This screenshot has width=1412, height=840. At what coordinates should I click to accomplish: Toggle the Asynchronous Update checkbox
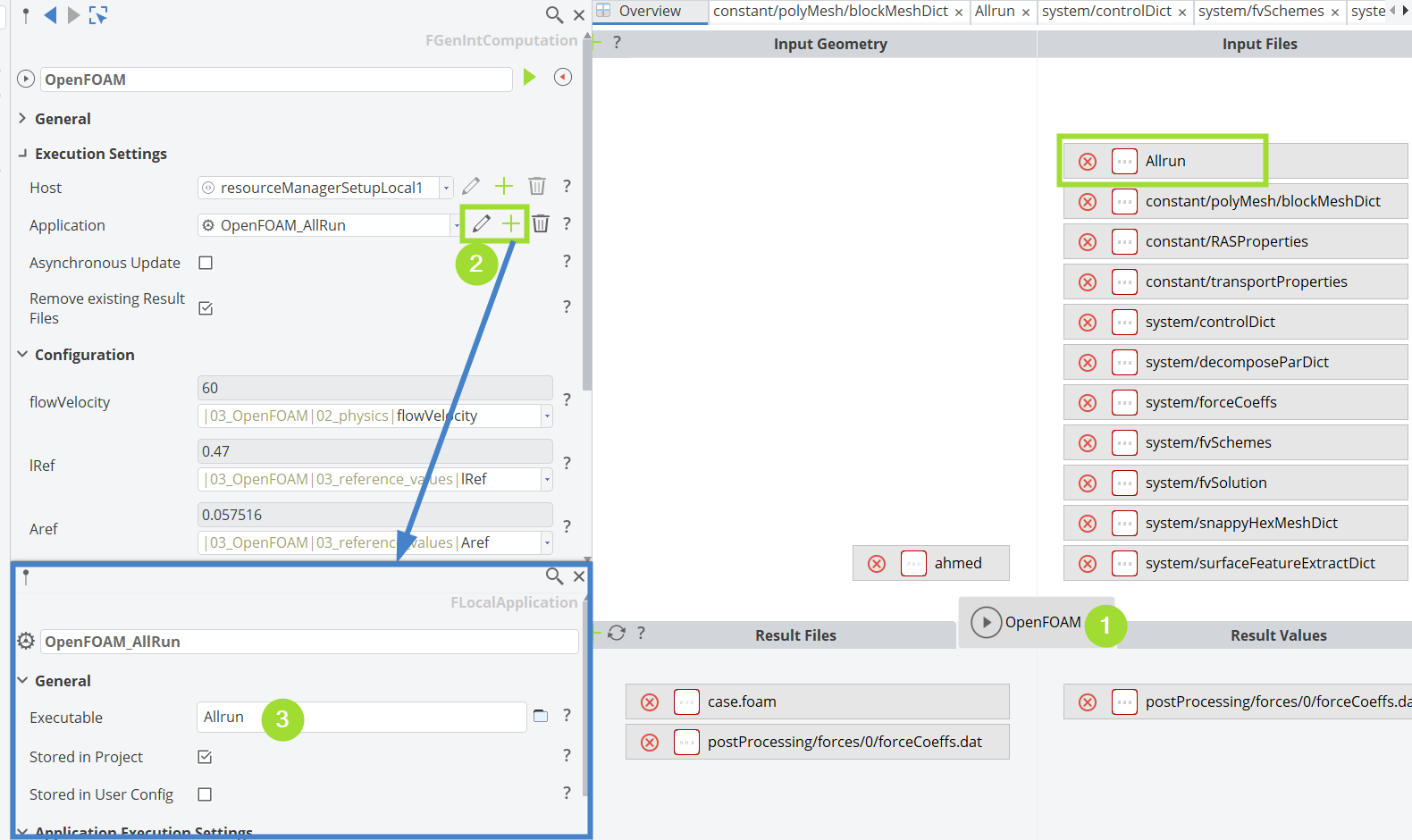click(x=206, y=263)
